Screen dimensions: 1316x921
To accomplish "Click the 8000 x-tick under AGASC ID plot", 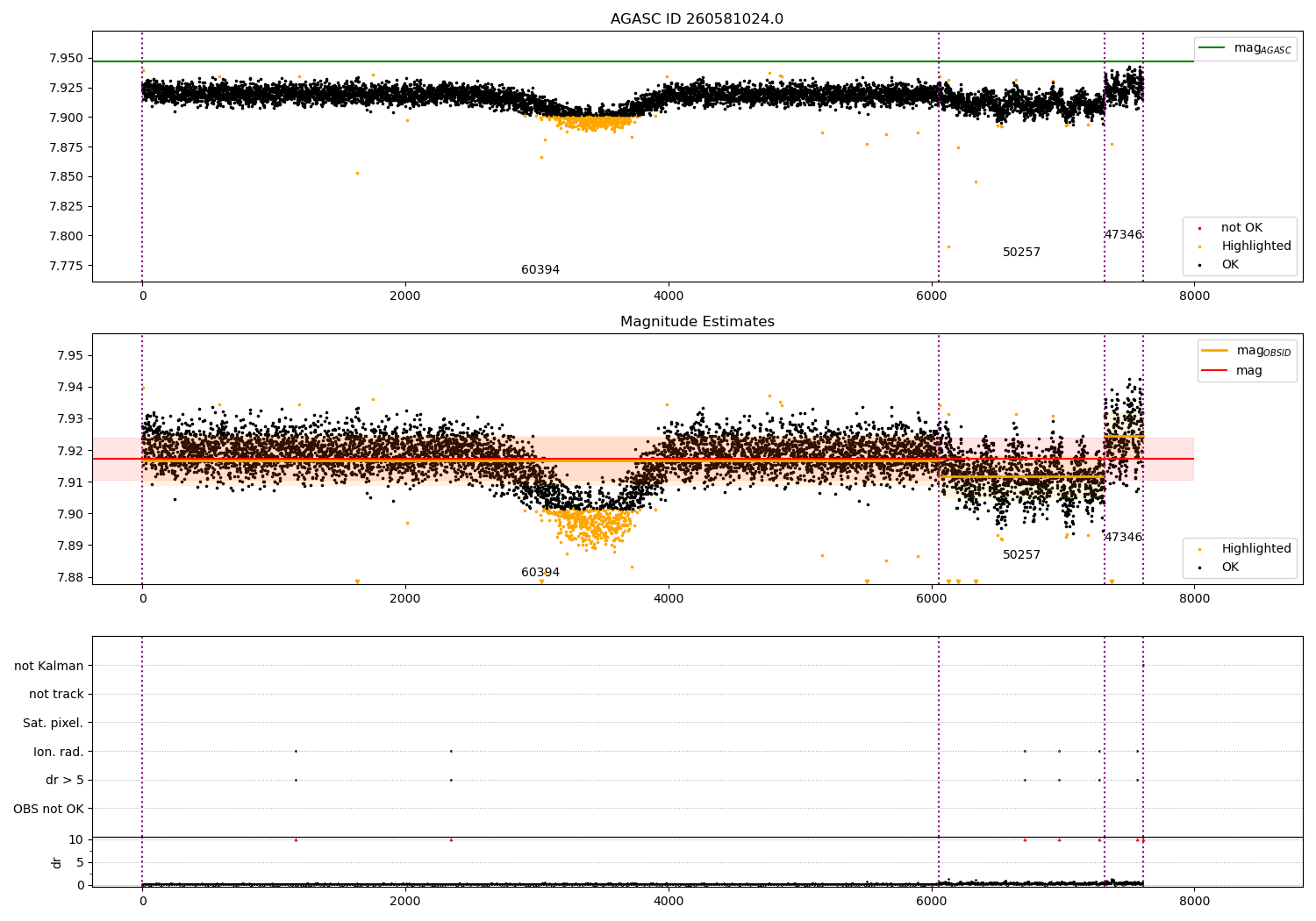I will 1194,296.
